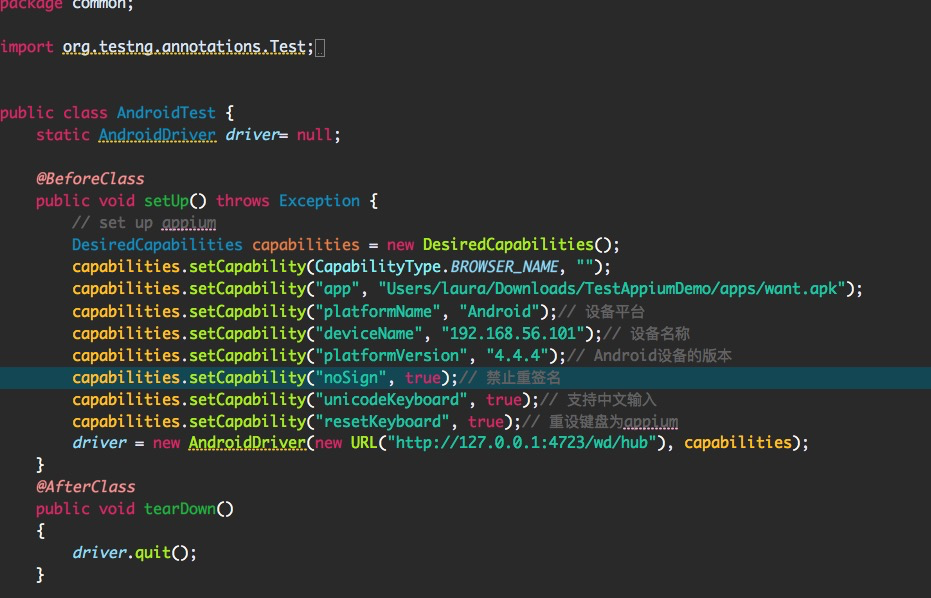The image size is (931, 598).
Task: Click the "noSign" string on highlighted line
Action: (x=351, y=377)
